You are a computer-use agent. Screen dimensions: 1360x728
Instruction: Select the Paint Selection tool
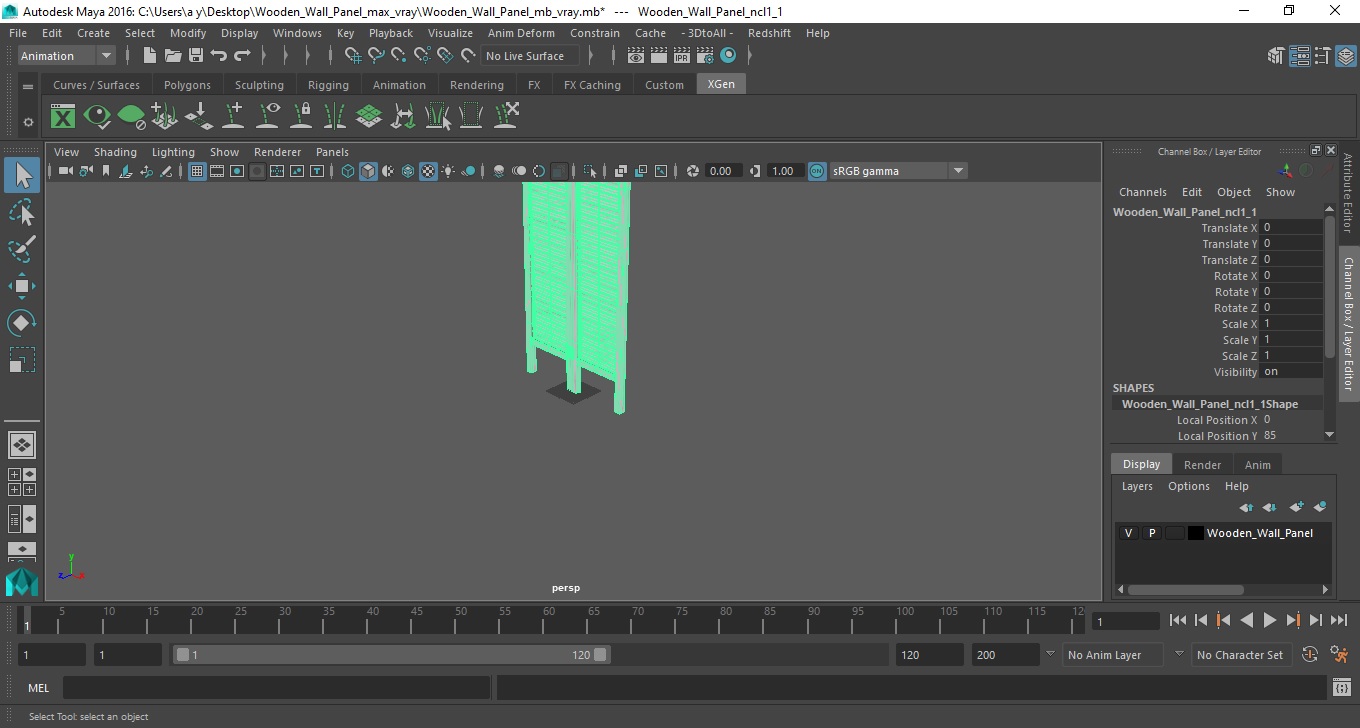[x=22, y=249]
